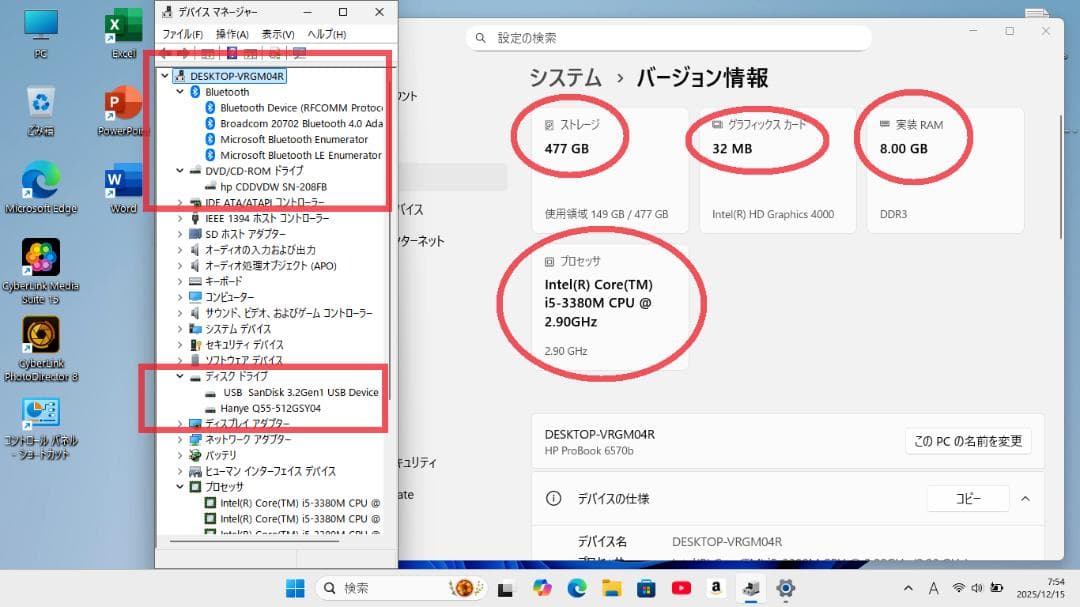Collapse the プロセッサ category arrow
1080x607 pixels.
tap(180, 486)
